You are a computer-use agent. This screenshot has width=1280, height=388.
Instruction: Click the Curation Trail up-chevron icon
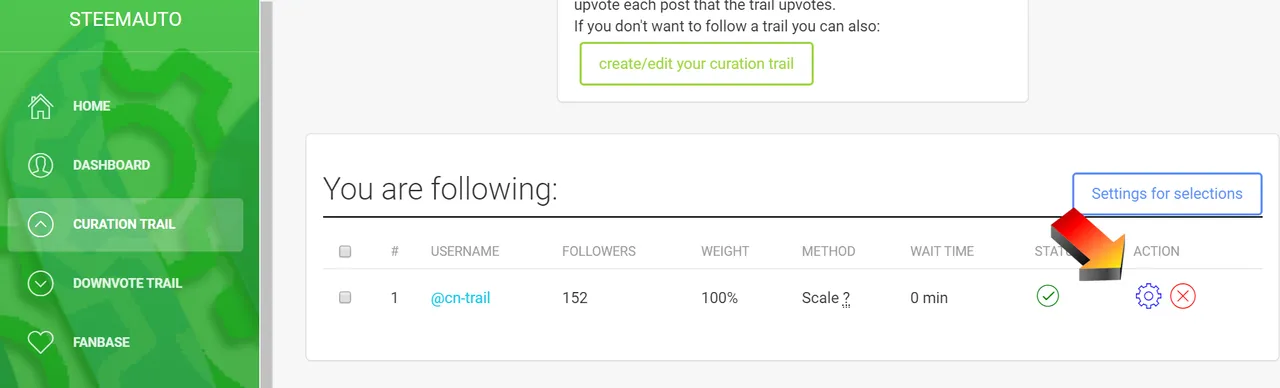40,224
